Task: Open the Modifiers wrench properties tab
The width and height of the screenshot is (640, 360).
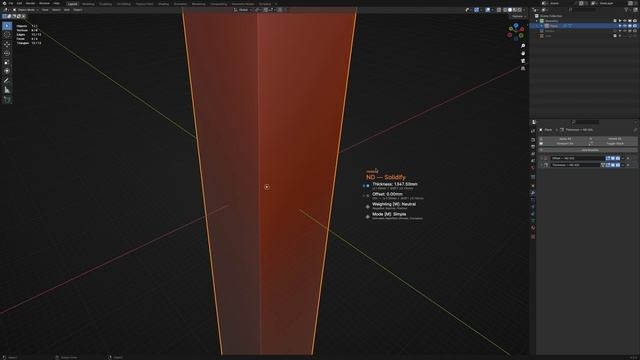Action: click(x=533, y=193)
